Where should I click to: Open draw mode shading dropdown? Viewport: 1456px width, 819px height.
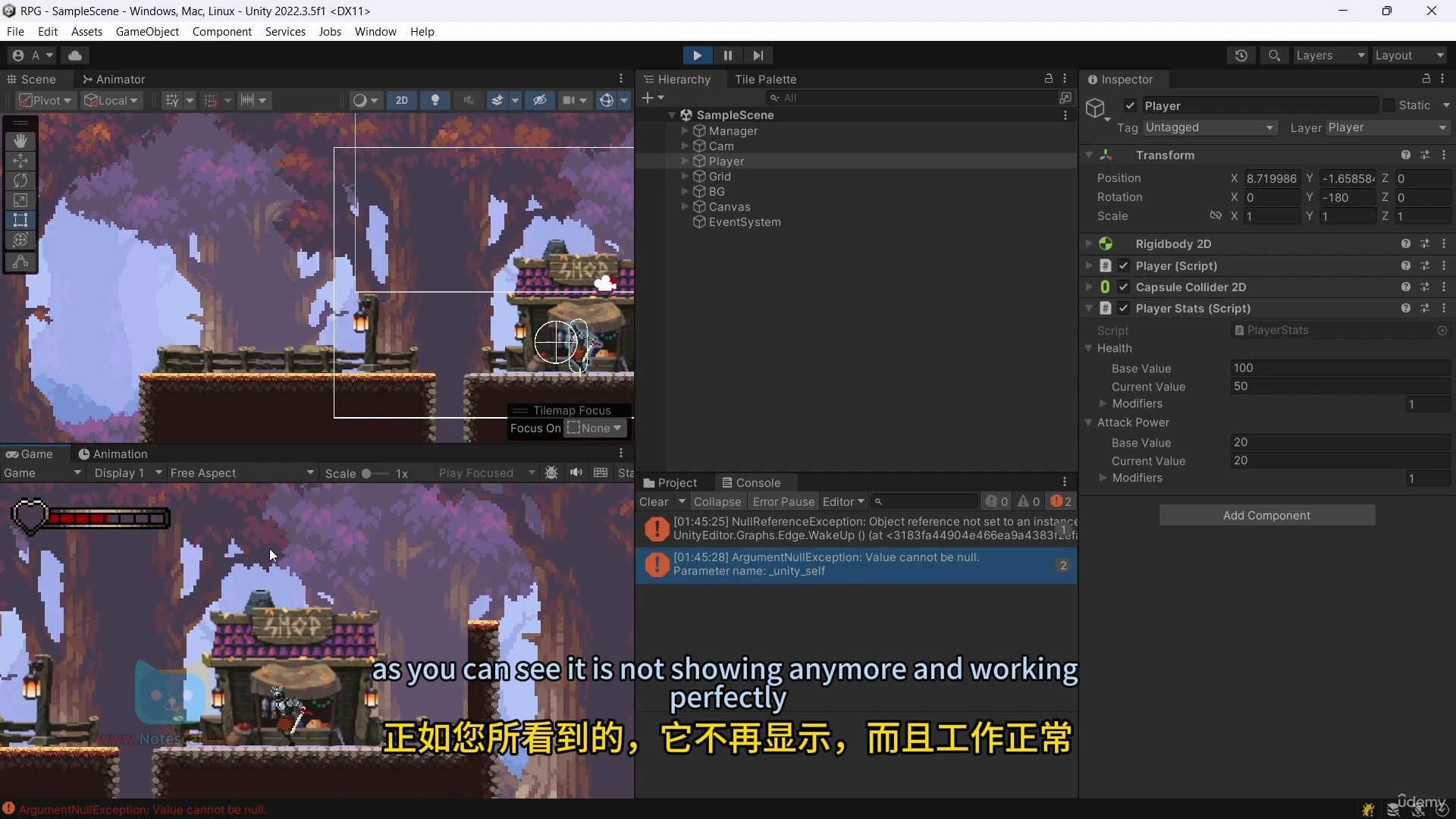coord(366,100)
